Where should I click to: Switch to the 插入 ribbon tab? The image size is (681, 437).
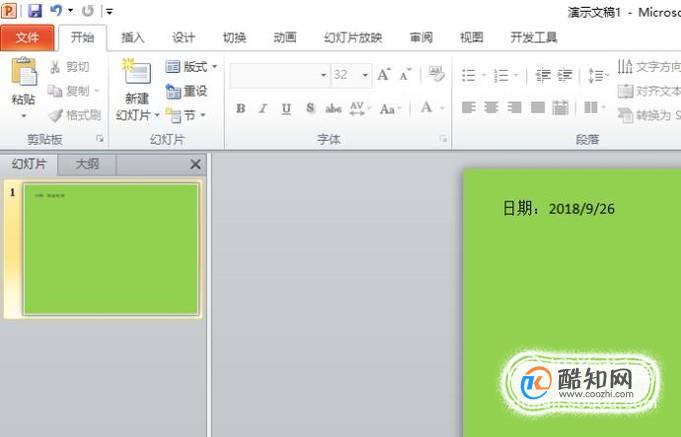pos(132,38)
